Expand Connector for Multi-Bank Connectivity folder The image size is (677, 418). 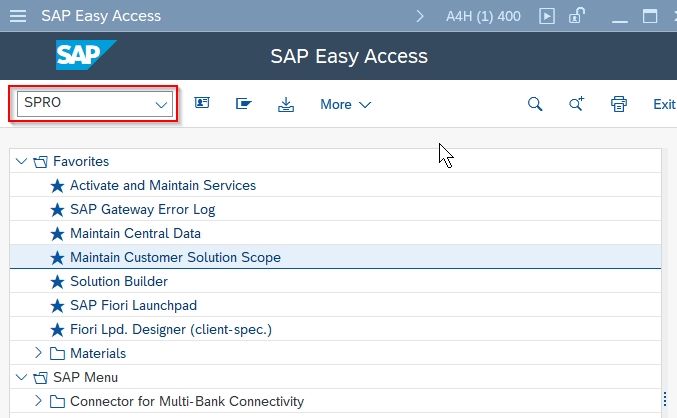tap(38, 401)
